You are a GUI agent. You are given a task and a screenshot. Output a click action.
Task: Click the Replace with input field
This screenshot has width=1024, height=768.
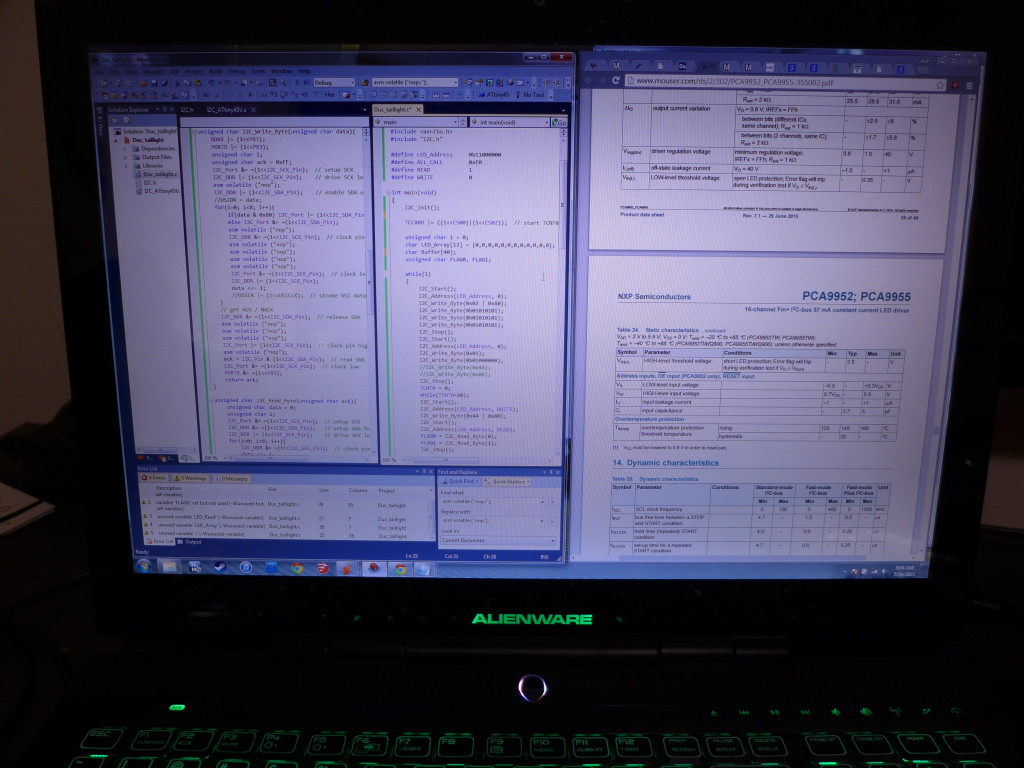tap(494, 521)
